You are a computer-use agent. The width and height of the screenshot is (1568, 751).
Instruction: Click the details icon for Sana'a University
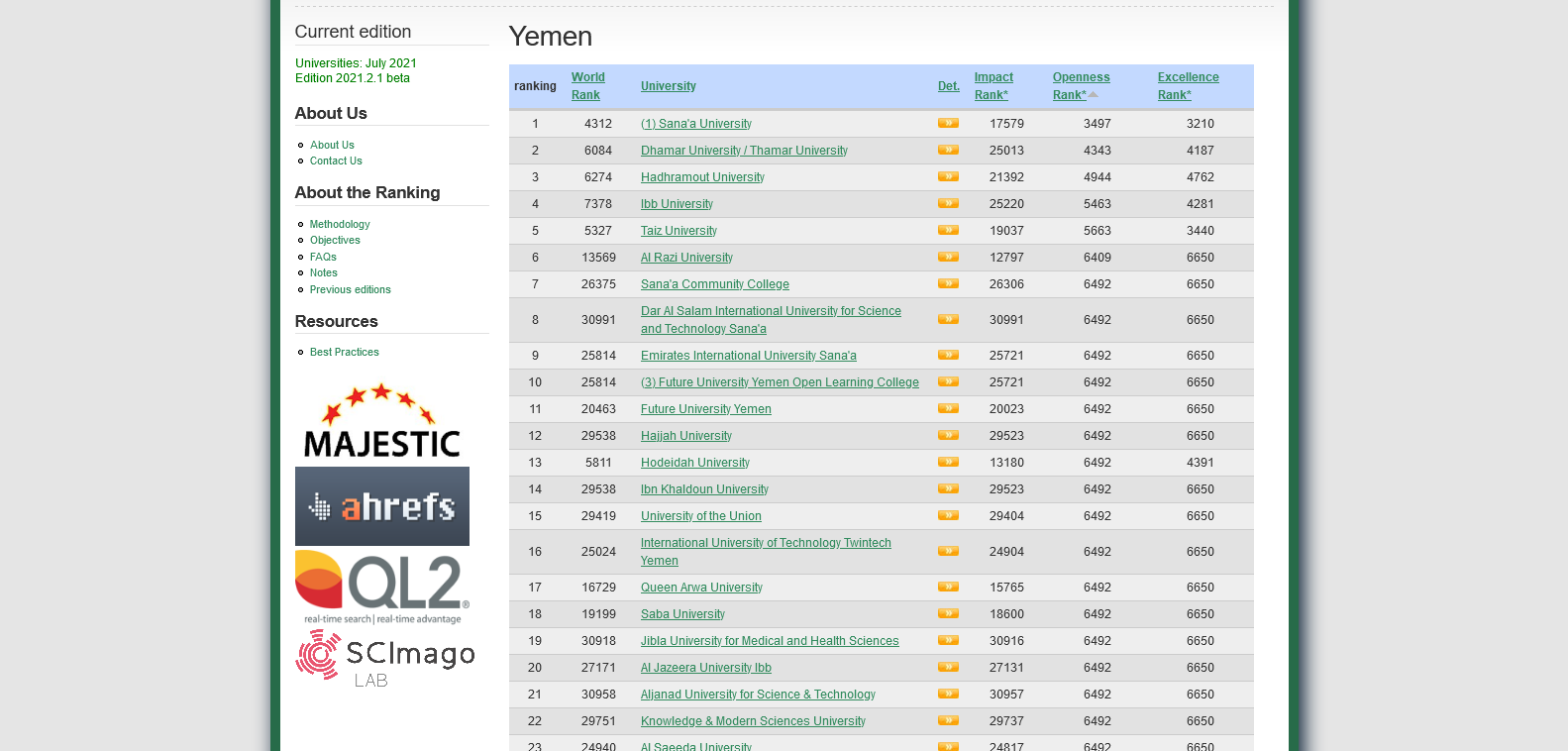coord(948,124)
